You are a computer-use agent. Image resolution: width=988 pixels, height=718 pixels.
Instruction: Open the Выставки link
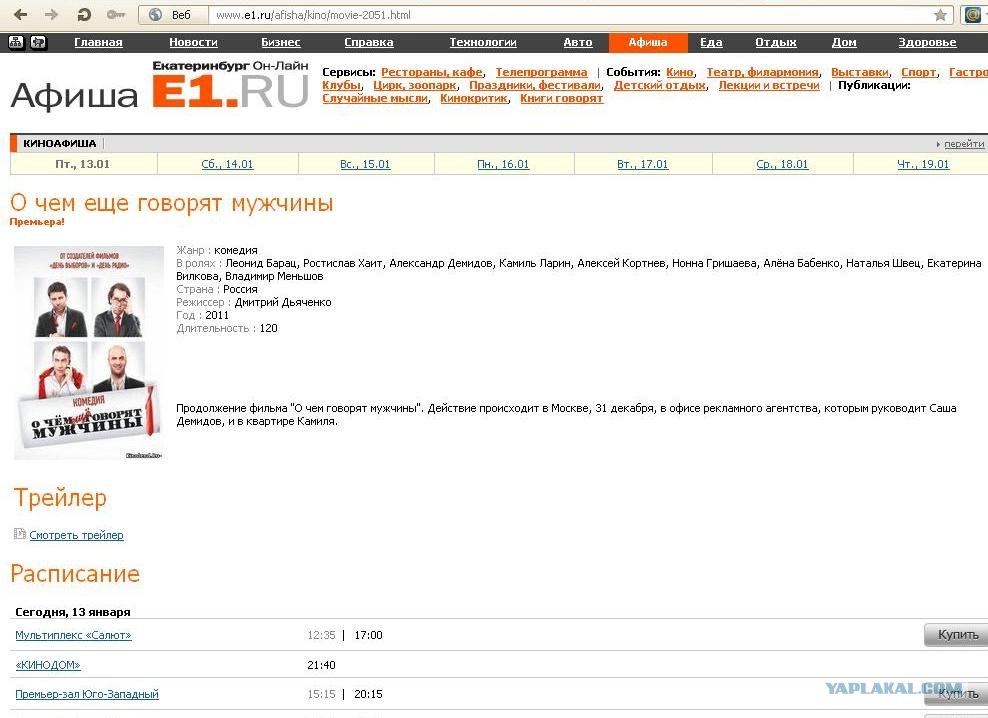[859, 72]
